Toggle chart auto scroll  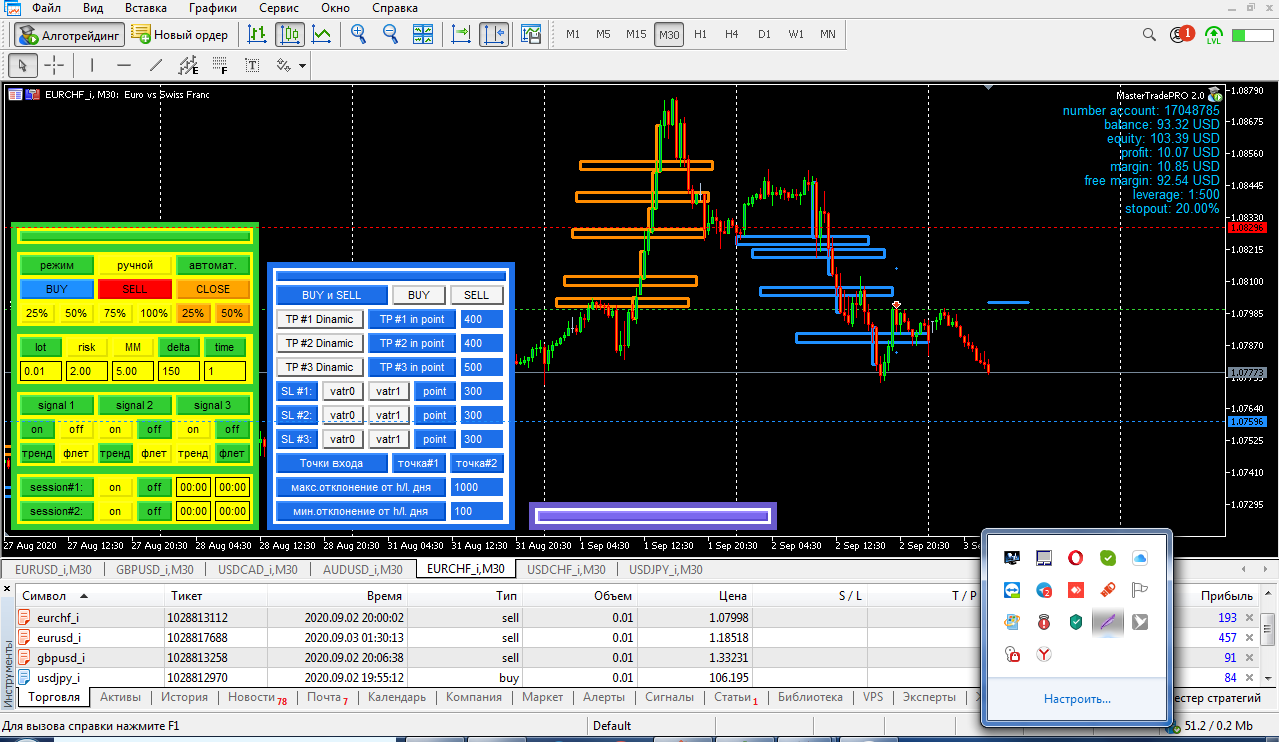point(461,35)
